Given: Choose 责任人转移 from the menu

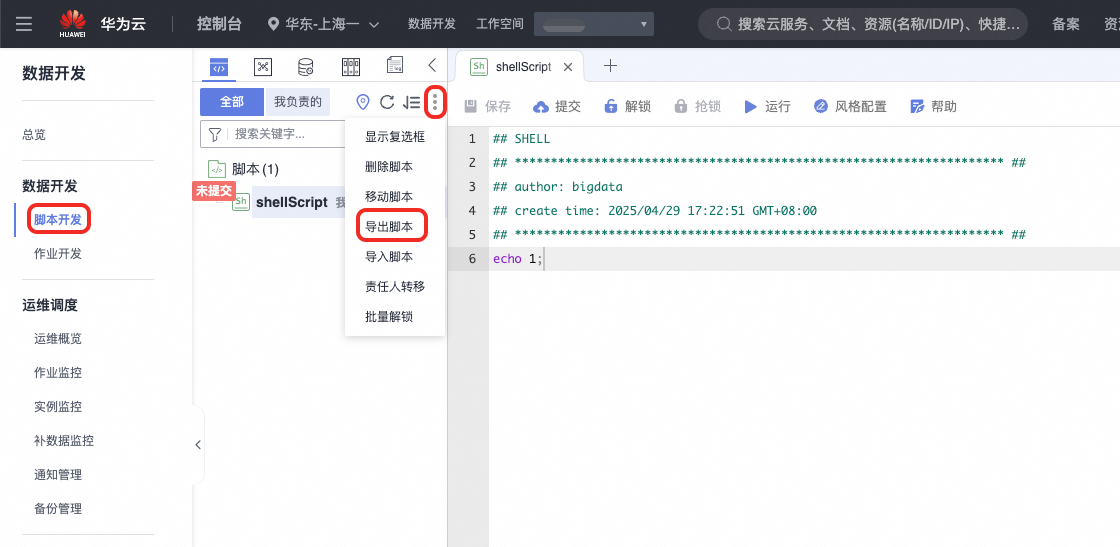Looking at the screenshot, I should pos(395,286).
